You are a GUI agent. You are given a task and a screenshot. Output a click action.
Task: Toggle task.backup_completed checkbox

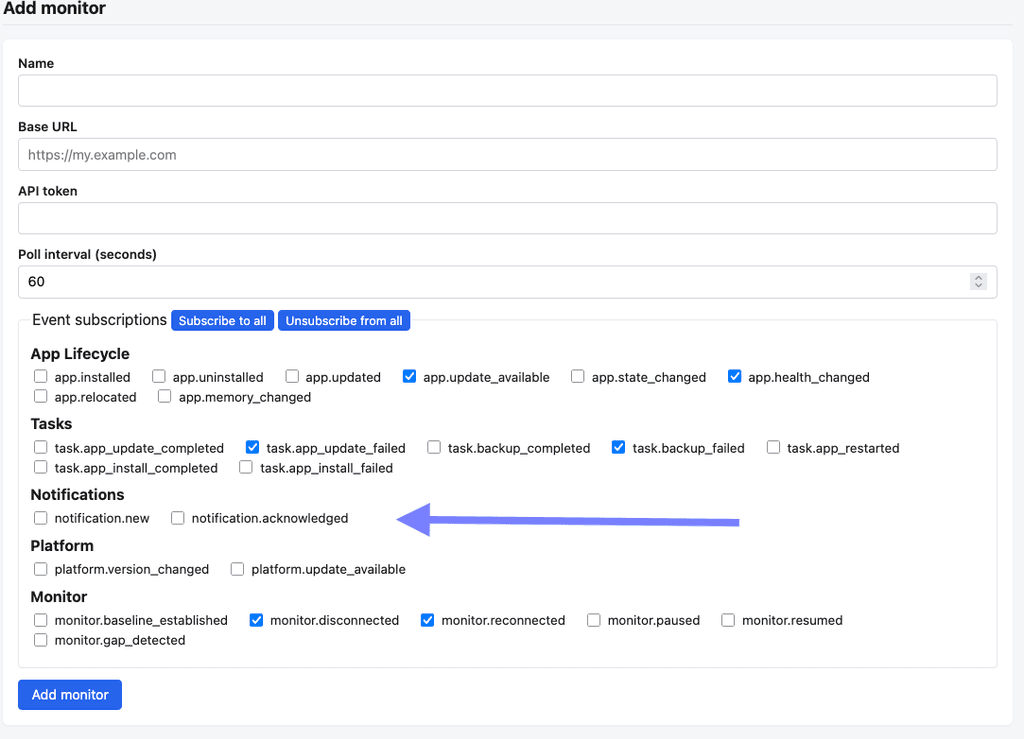(434, 447)
